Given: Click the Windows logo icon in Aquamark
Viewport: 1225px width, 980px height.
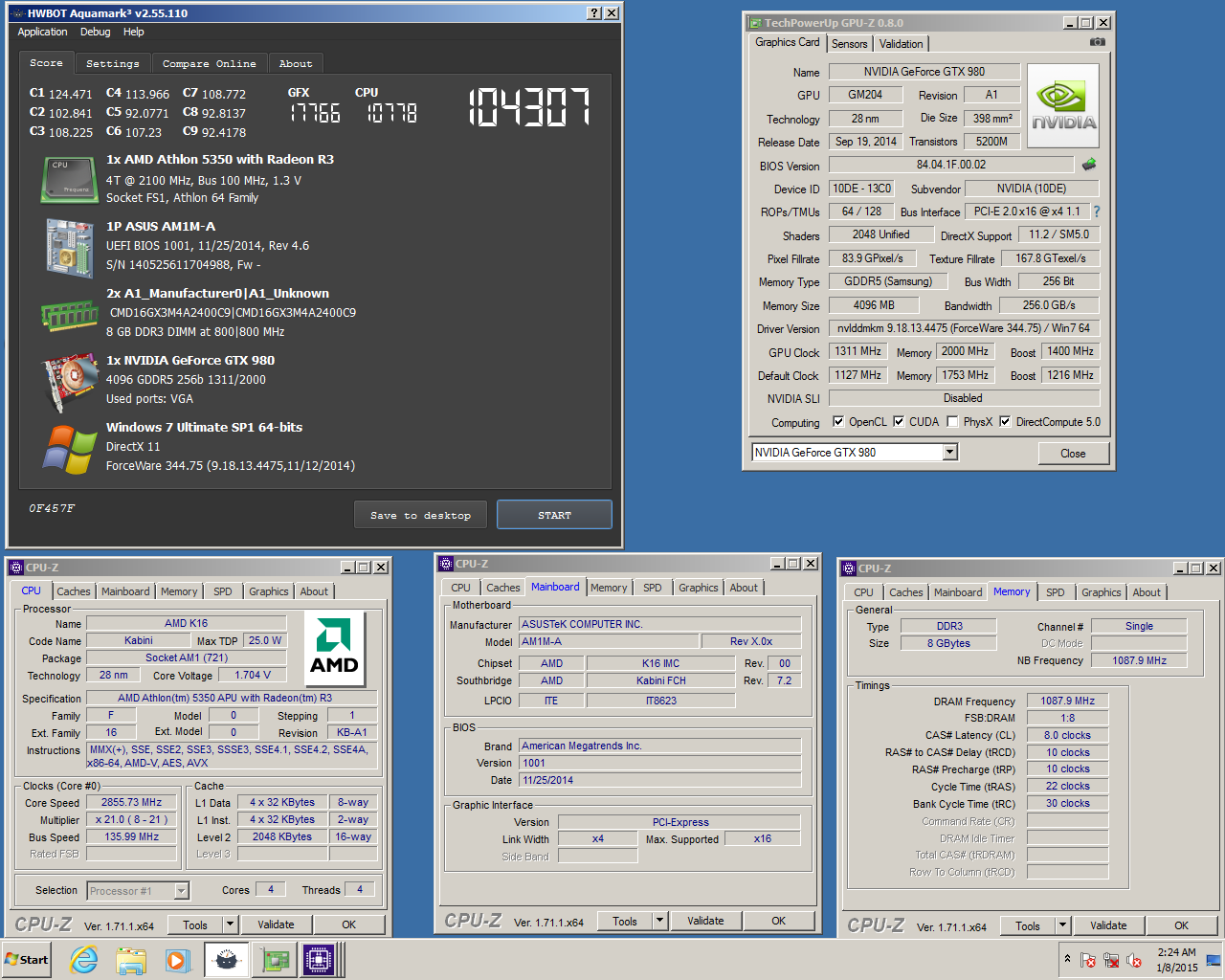Looking at the screenshot, I should coord(69,448).
